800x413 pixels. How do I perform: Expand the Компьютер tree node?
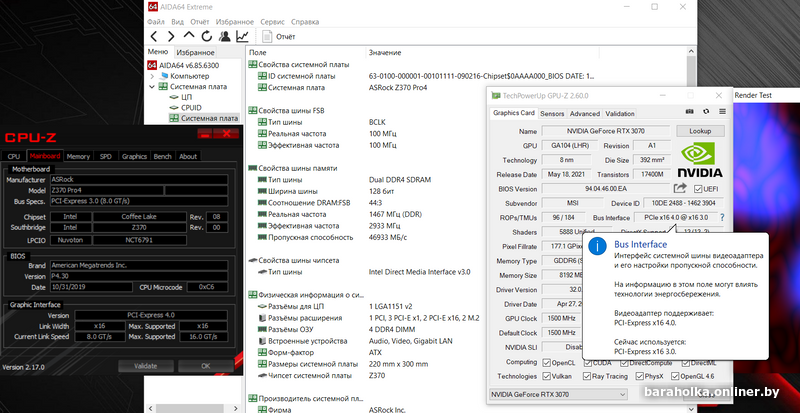[x=153, y=76]
